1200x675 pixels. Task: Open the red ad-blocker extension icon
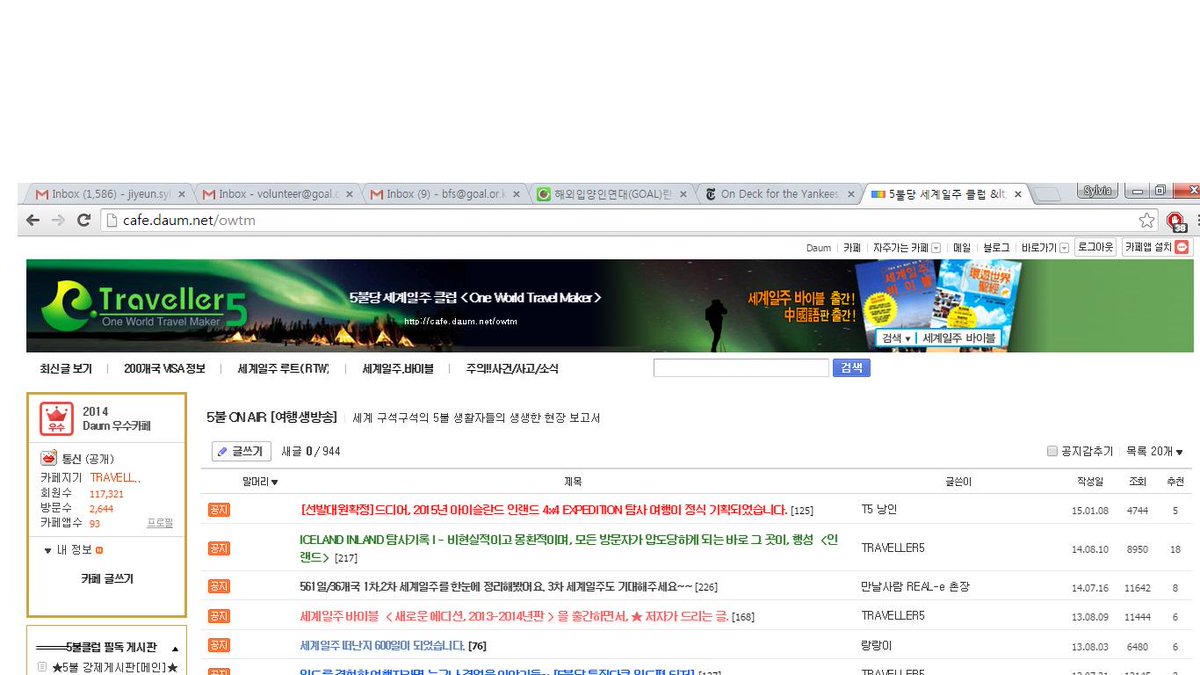pyautogui.click(x=1175, y=220)
